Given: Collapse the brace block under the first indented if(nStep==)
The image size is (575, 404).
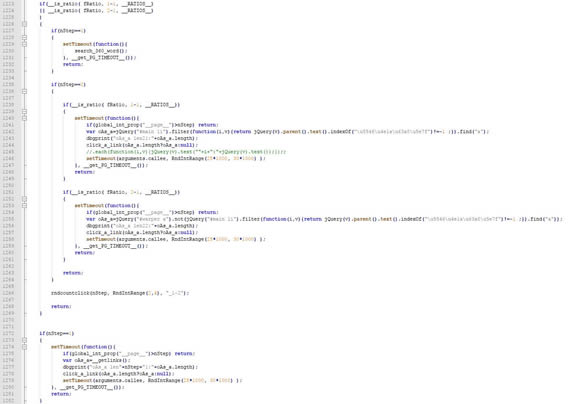Looking at the screenshot, I should [x=24, y=37].
